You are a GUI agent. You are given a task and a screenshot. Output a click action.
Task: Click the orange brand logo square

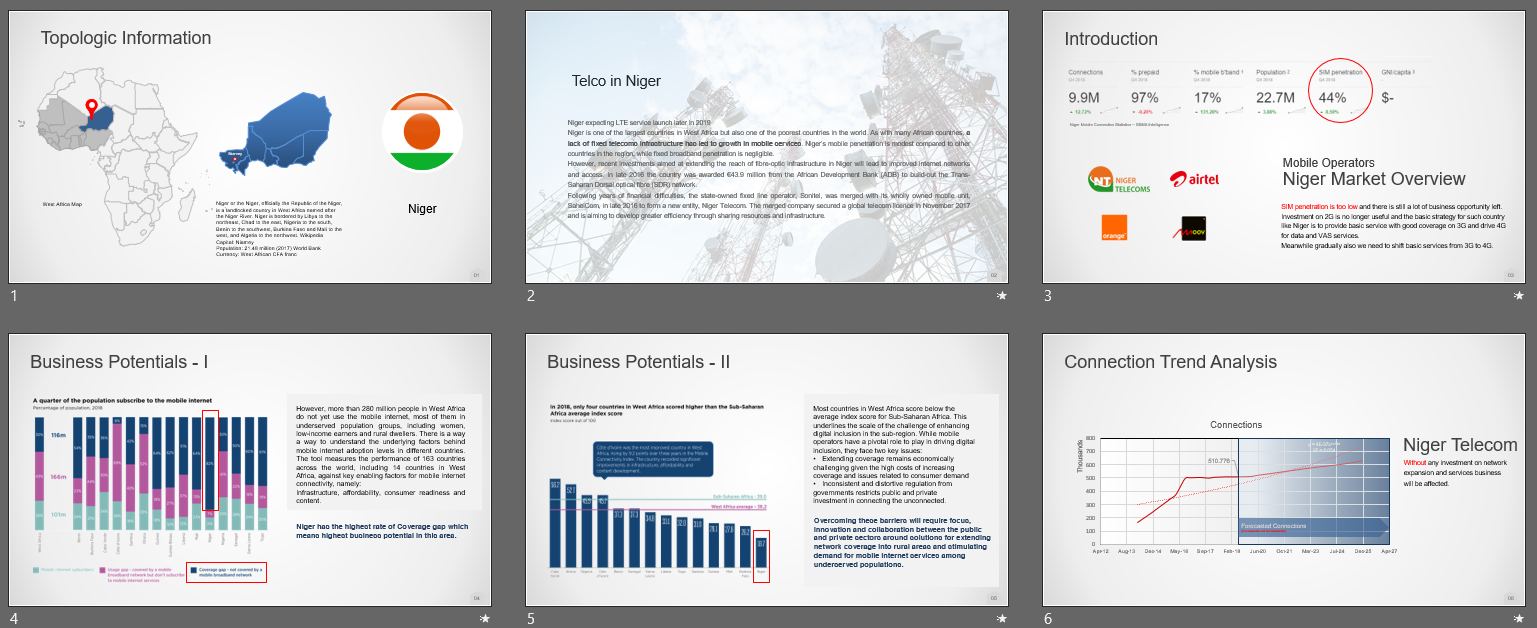[x=1113, y=228]
